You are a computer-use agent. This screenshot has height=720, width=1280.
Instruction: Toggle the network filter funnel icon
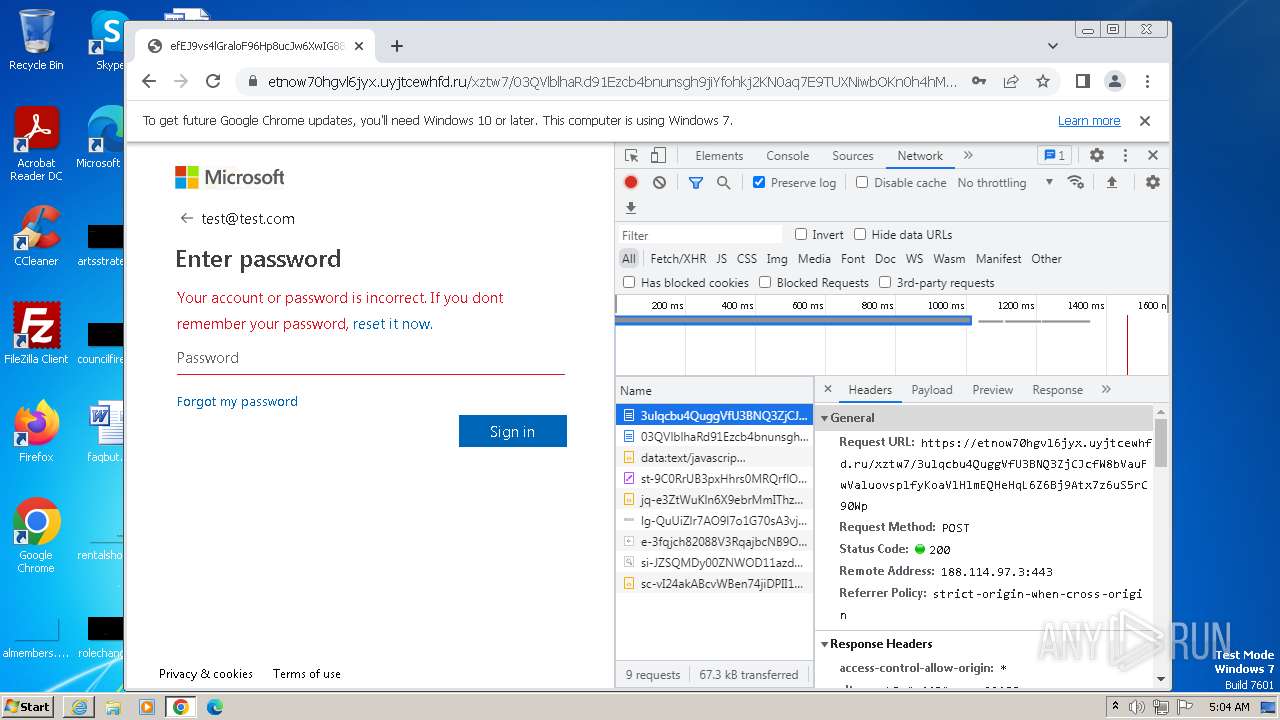(x=696, y=183)
